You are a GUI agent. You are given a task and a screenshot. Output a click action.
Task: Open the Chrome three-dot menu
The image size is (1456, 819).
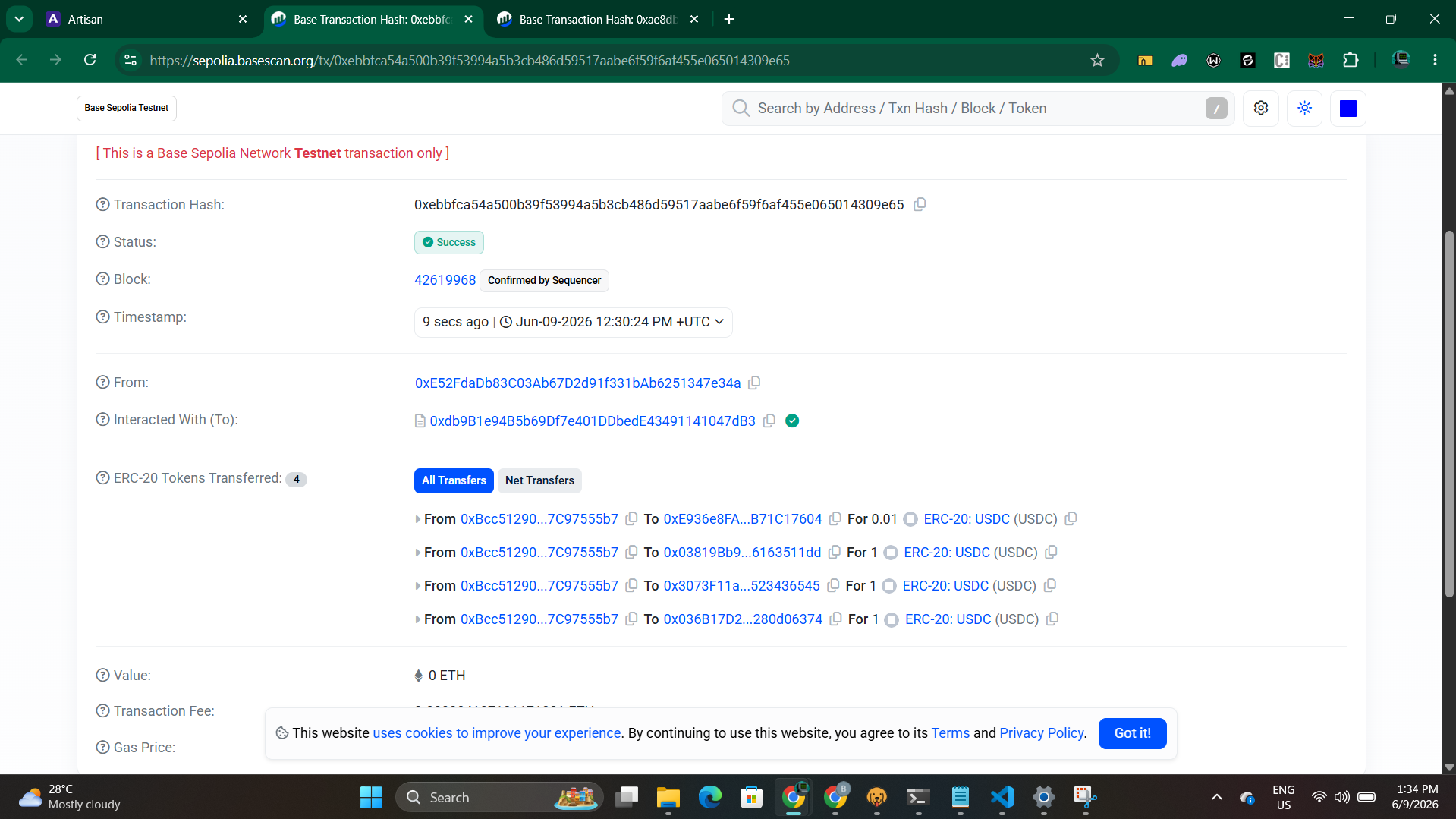coord(1435,60)
